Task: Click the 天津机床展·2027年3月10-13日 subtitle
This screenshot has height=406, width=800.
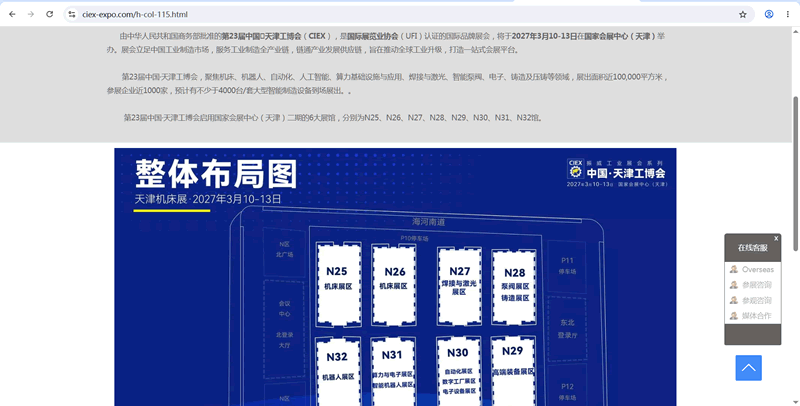Action: click(208, 198)
